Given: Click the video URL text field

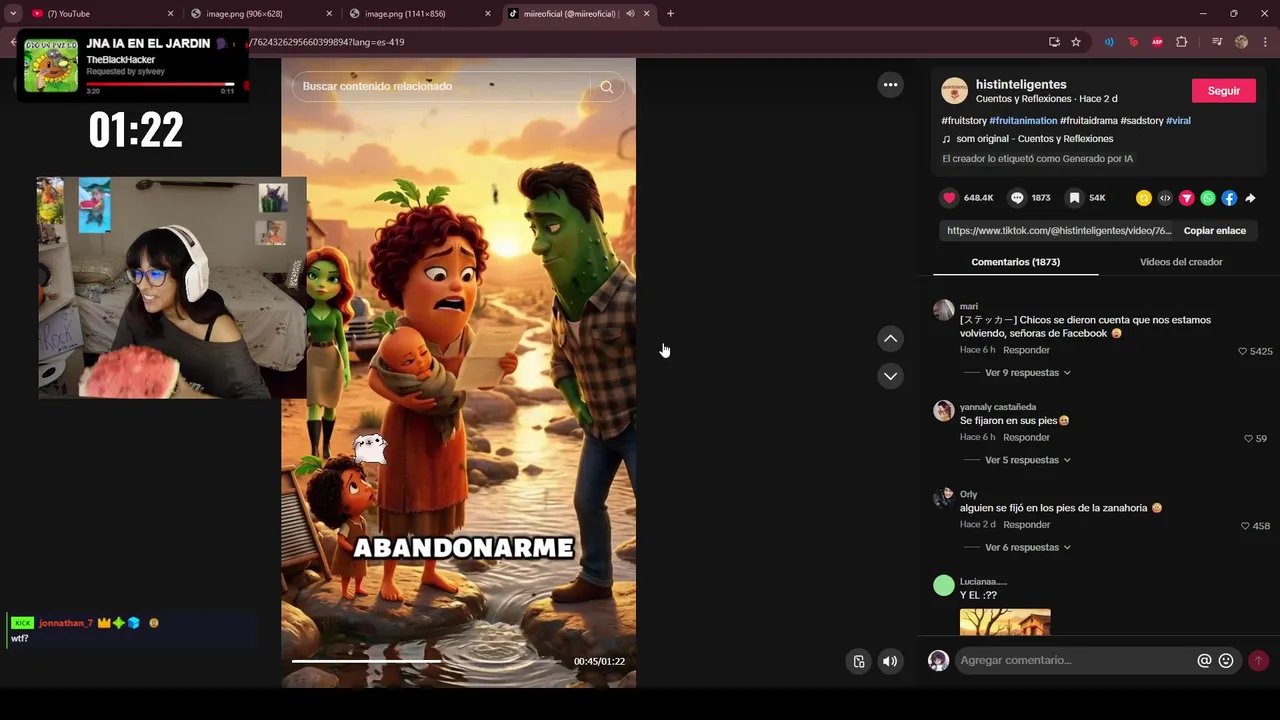Looking at the screenshot, I should click(1059, 231).
